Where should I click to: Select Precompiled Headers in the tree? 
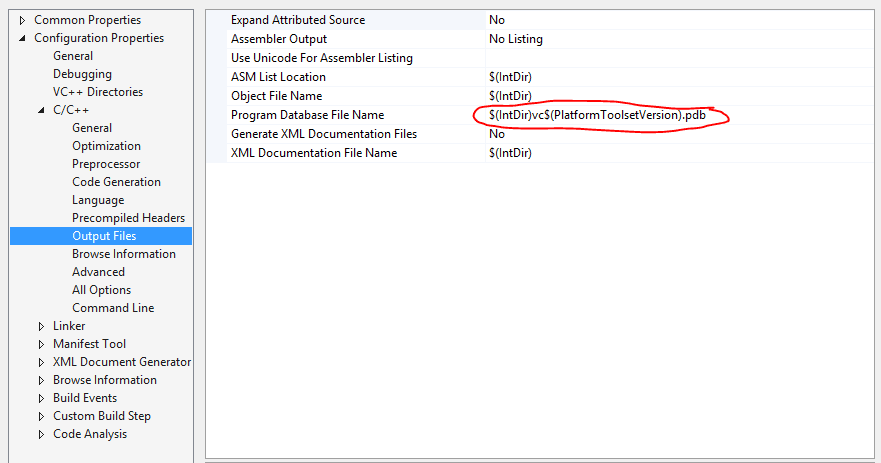click(128, 218)
